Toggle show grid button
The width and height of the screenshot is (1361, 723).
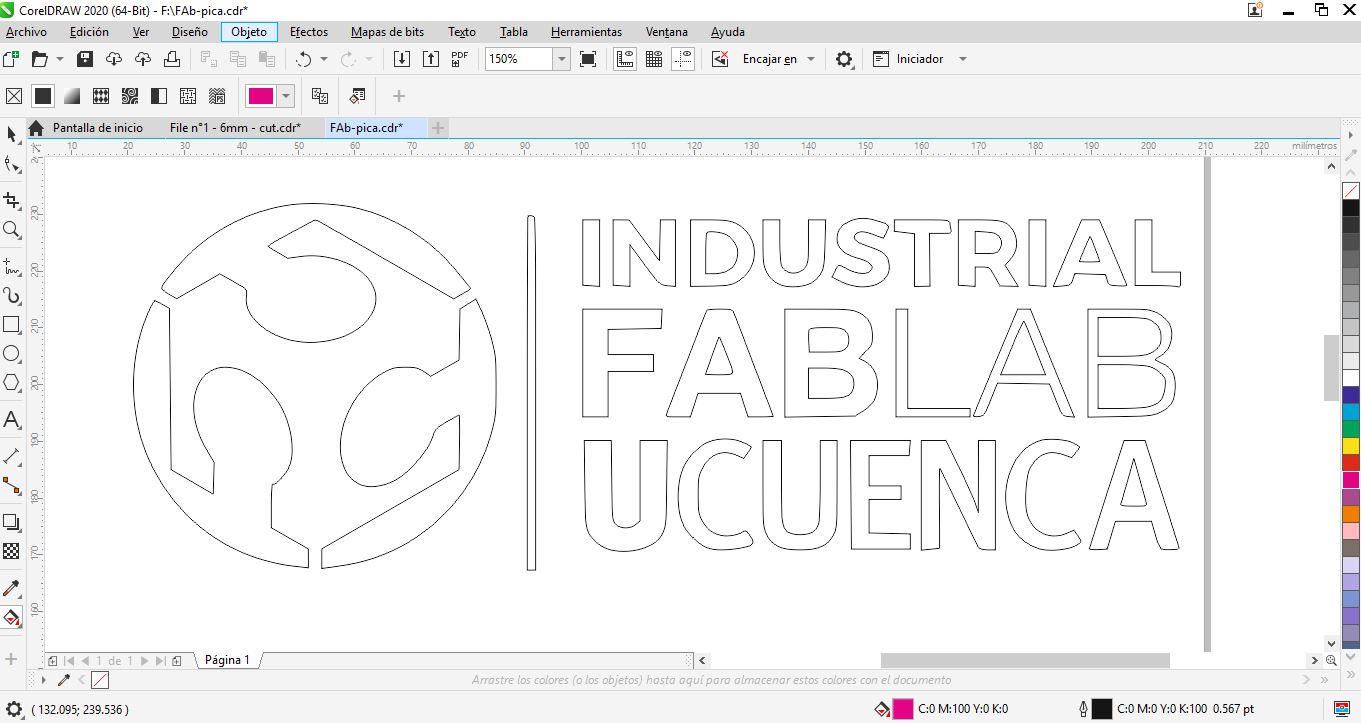click(x=654, y=59)
